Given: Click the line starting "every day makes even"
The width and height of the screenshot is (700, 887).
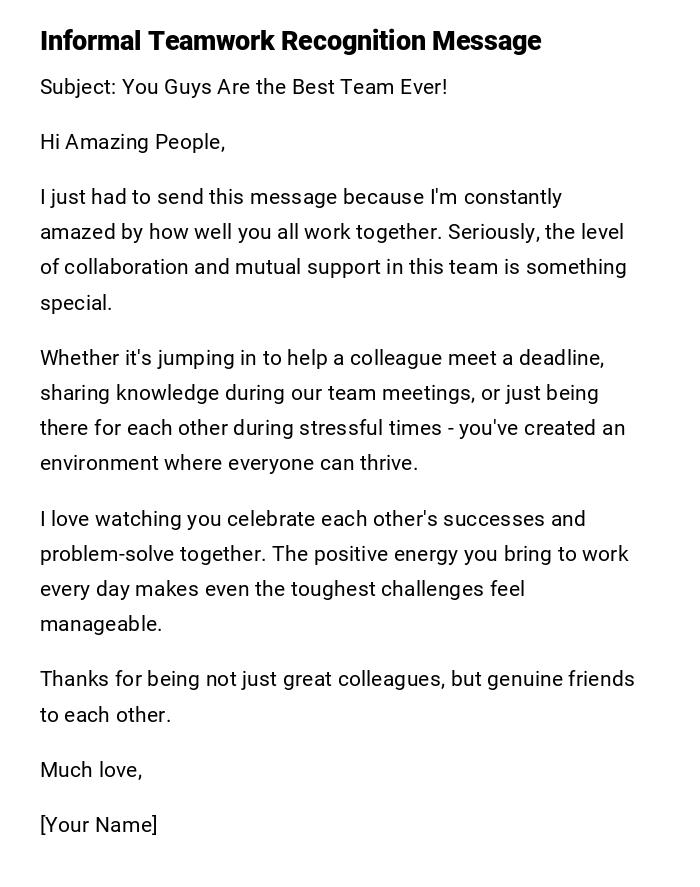Looking at the screenshot, I should [x=282, y=589].
